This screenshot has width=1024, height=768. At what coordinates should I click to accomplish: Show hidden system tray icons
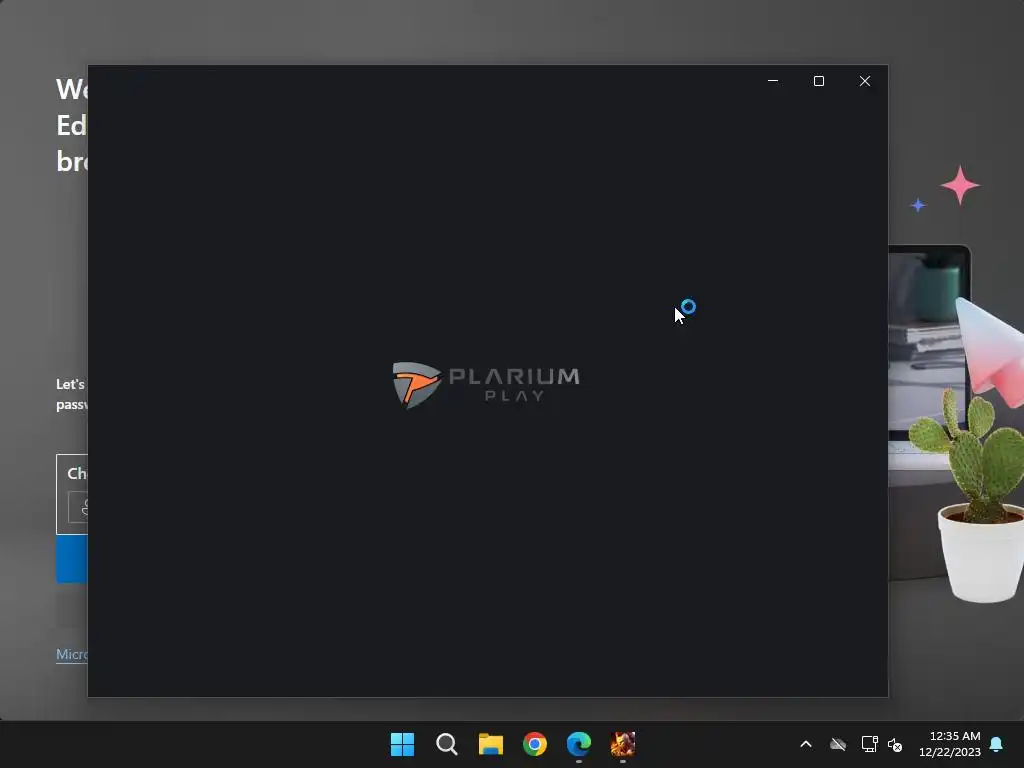point(806,744)
